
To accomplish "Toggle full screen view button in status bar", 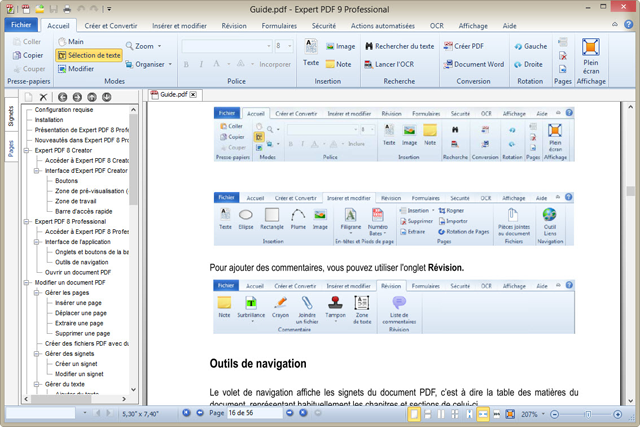I will pos(510,414).
